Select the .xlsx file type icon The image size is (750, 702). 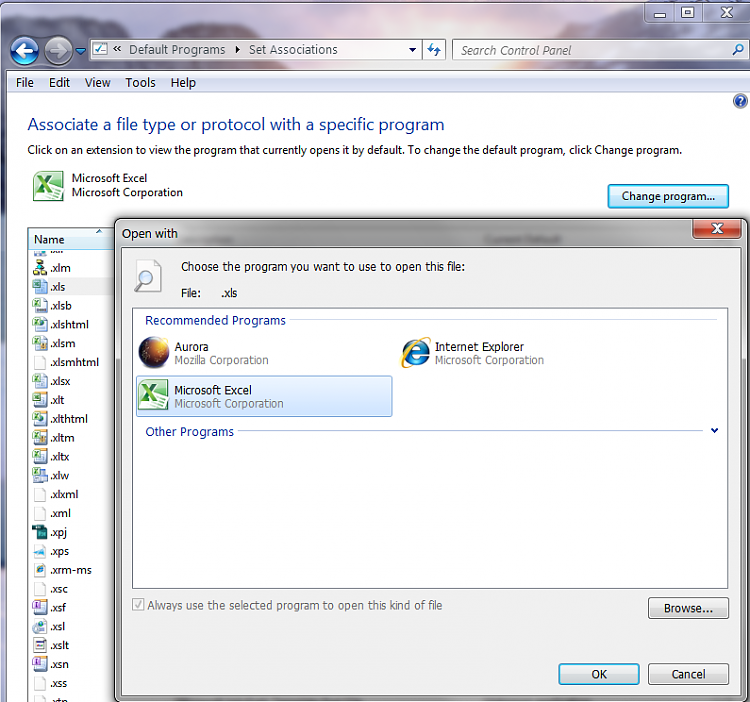(x=40, y=381)
